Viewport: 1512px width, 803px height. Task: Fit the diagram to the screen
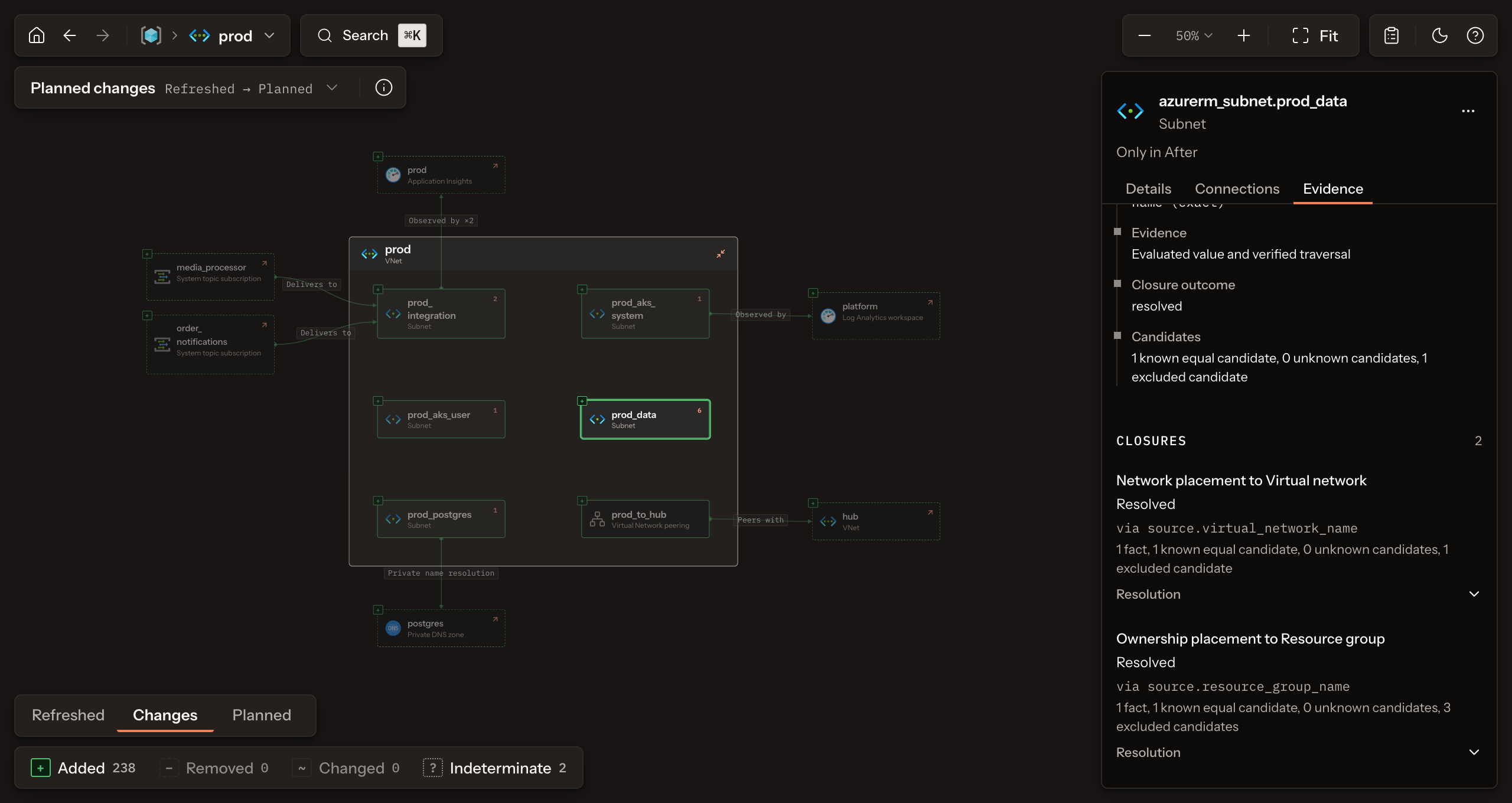[1315, 35]
